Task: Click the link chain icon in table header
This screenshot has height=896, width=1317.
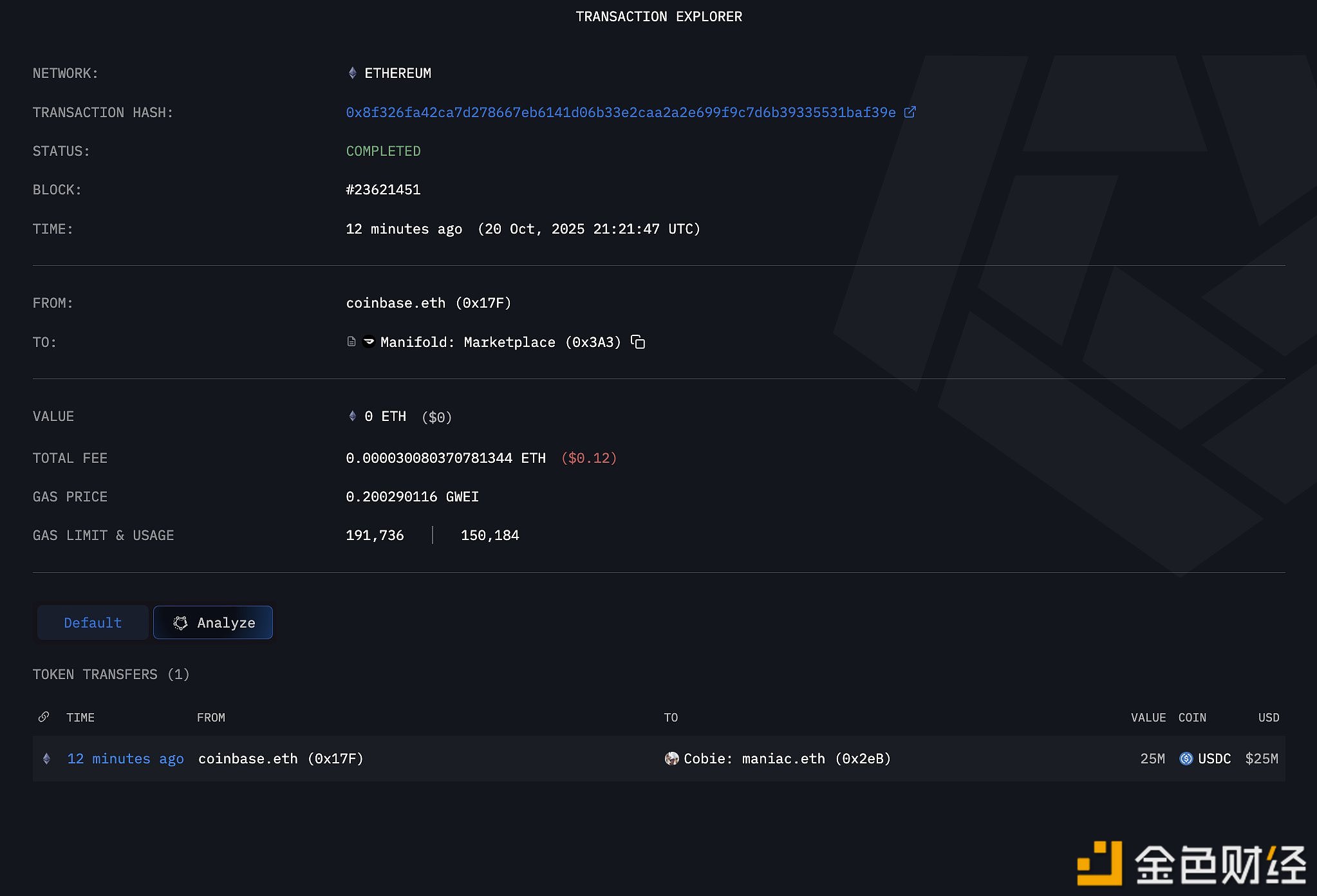Action: tap(44, 717)
